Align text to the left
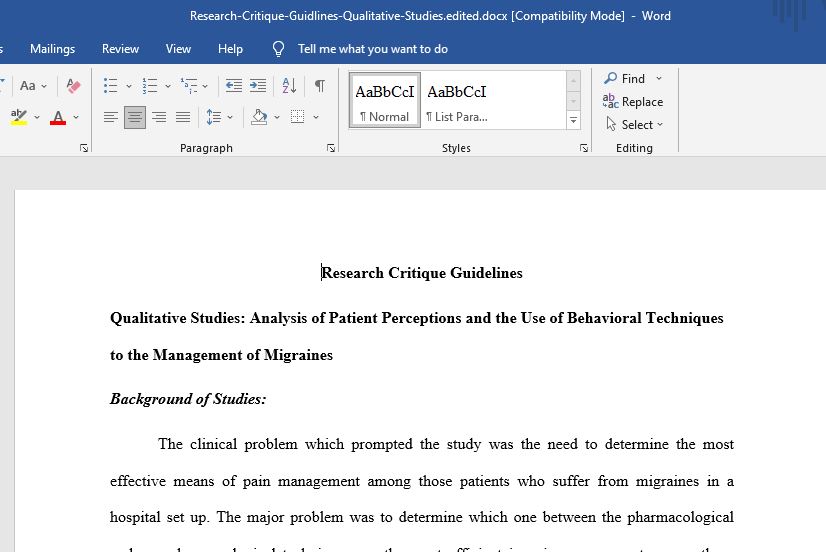This screenshot has height=552, width=826. pos(111,117)
